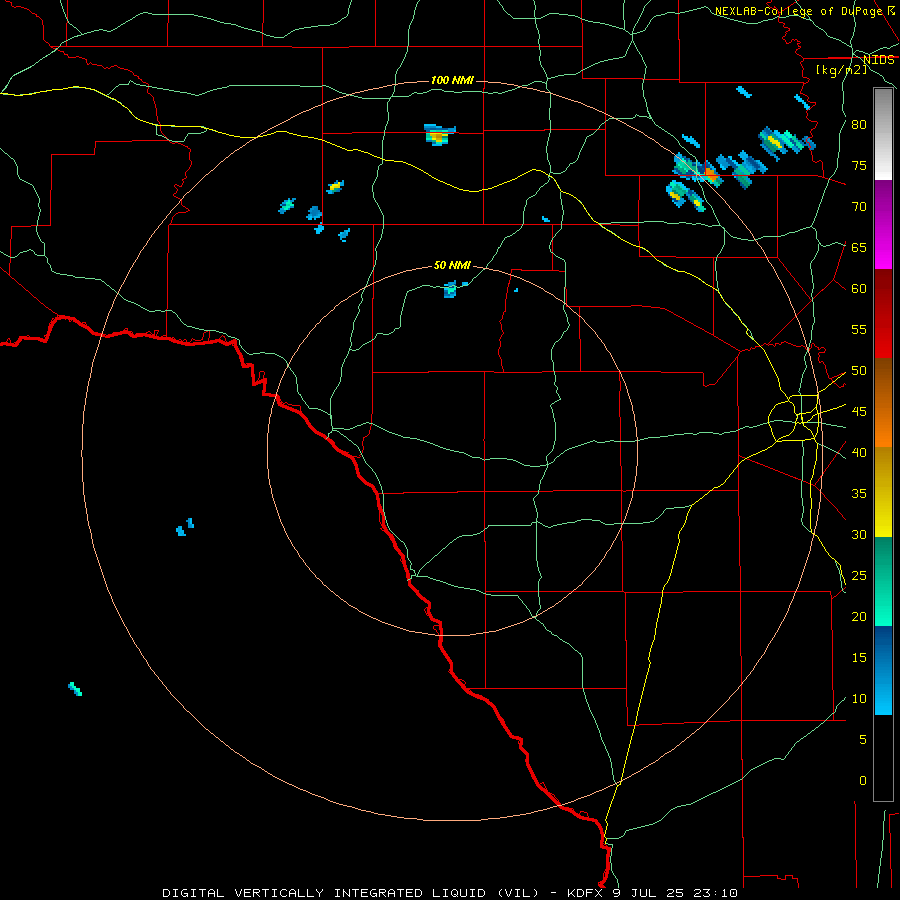
Task: Click the 70 value on color scale
Action: [859, 207]
